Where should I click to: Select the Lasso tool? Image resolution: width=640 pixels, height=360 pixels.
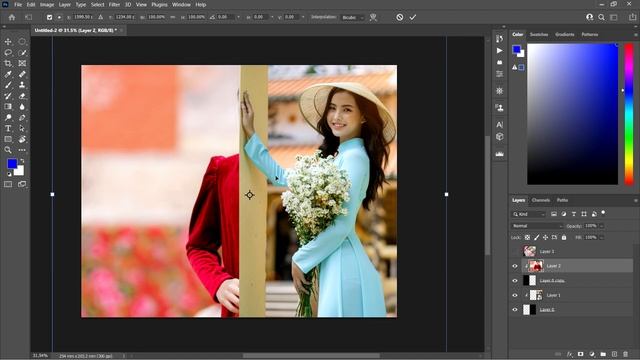(x=8, y=53)
